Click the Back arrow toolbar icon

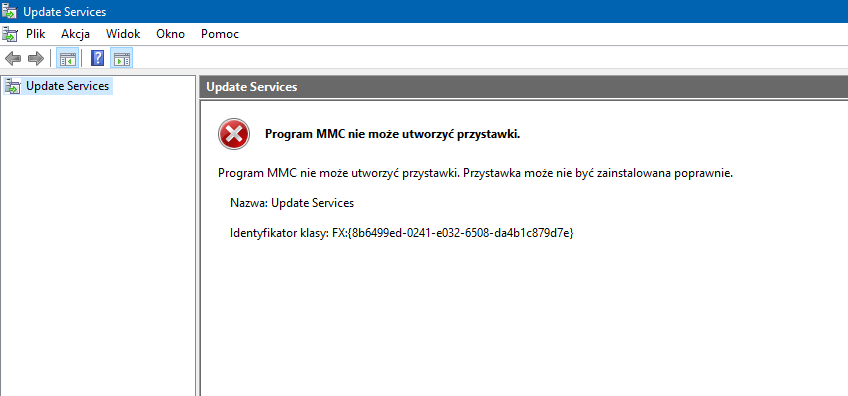(13, 58)
